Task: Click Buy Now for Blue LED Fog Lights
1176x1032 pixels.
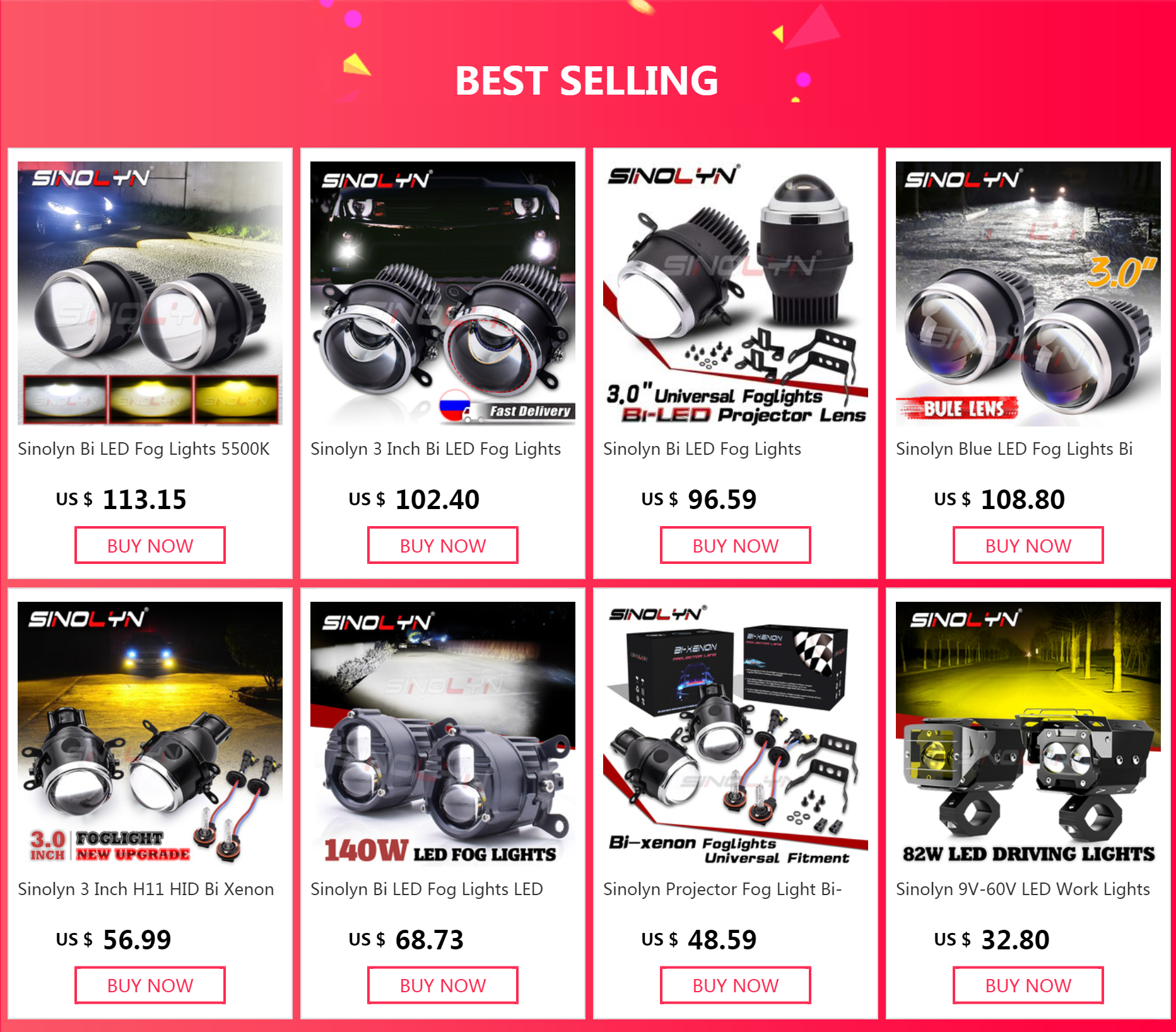Action: (x=1028, y=545)
